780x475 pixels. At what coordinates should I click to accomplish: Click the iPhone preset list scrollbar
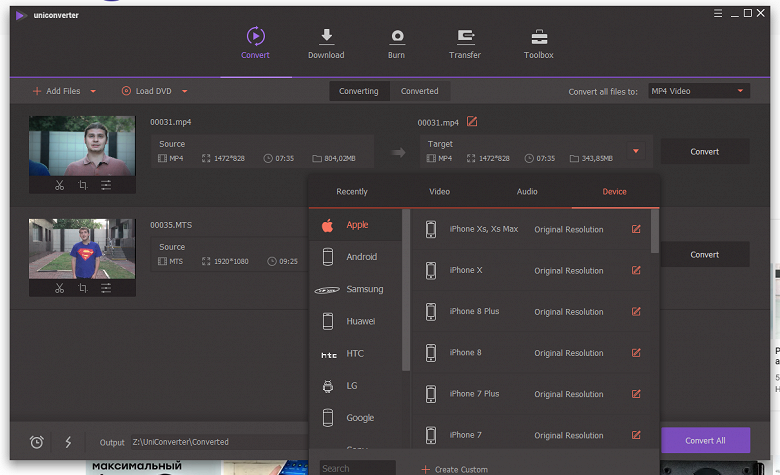coord(655,231)
